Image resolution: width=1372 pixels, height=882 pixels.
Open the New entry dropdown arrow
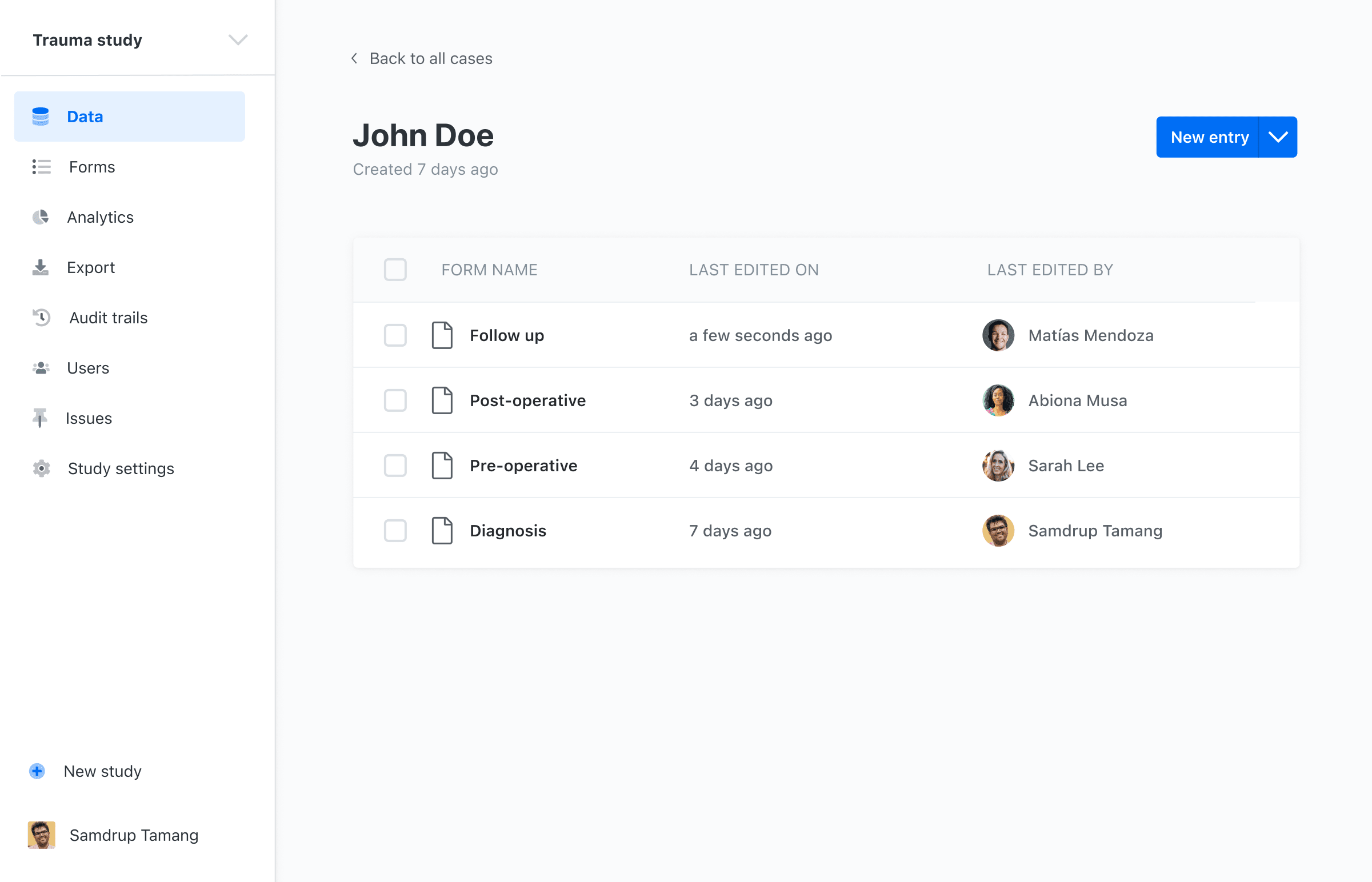[1278, 137]
